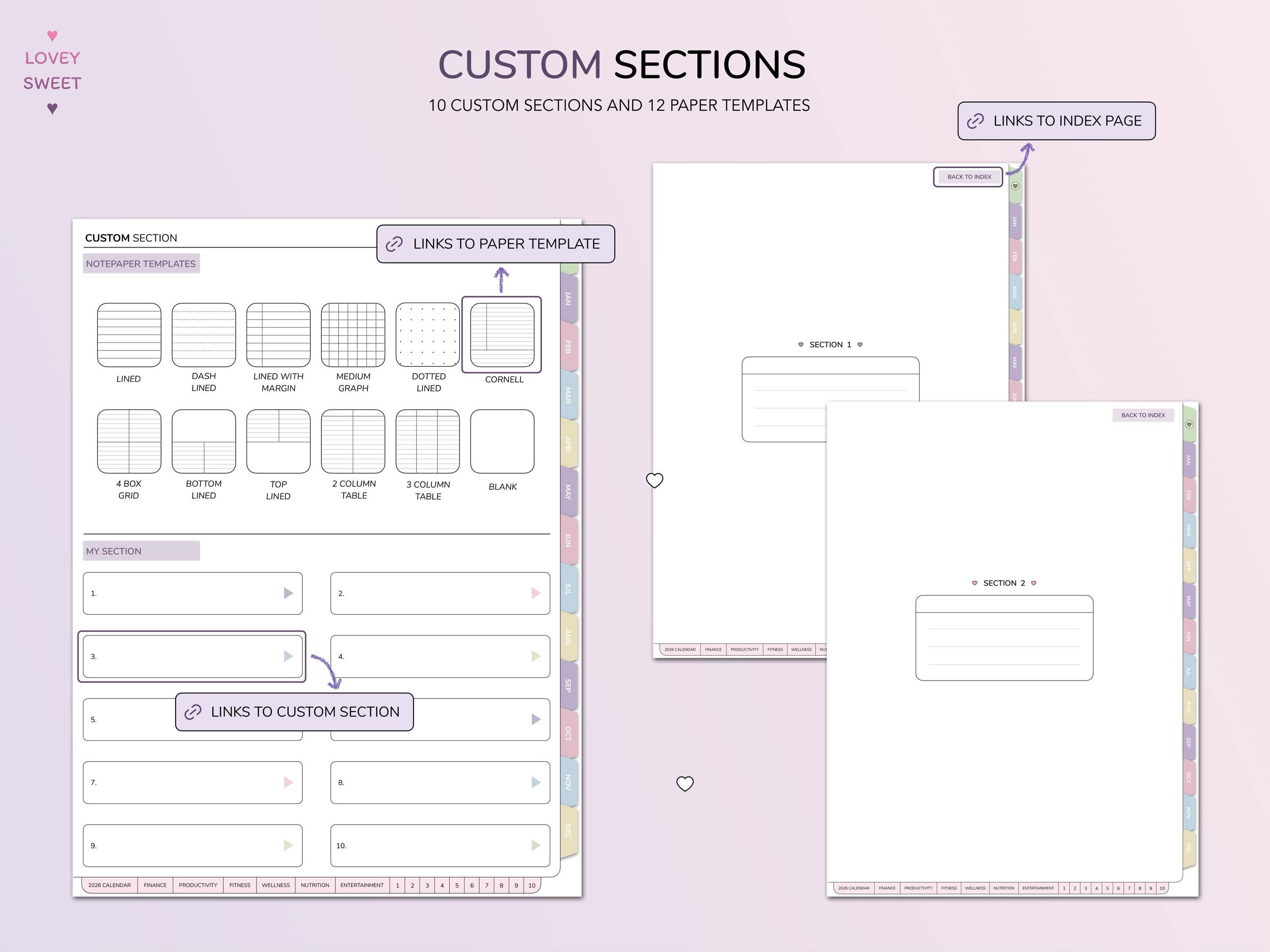Pick the 3 Column Table template icon
The image size is (1270, 952).
tap(428, 441)
